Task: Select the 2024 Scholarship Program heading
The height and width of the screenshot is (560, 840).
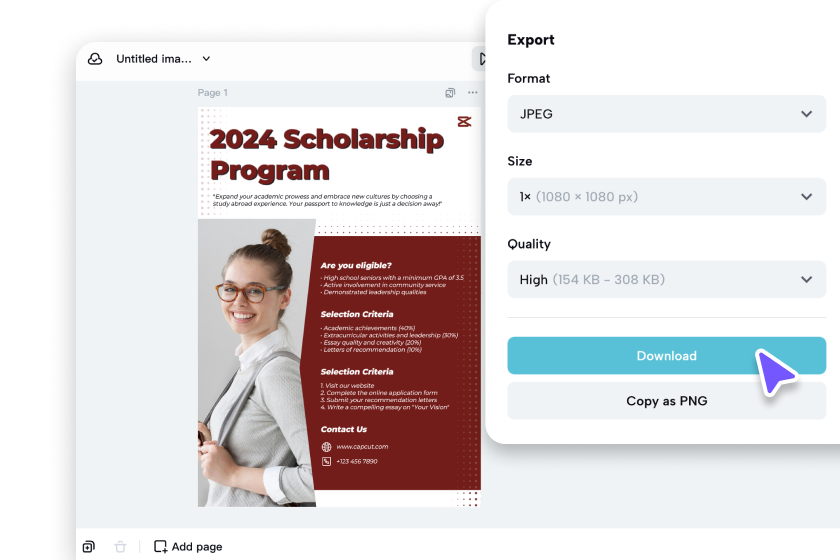Action: (327, 154)
